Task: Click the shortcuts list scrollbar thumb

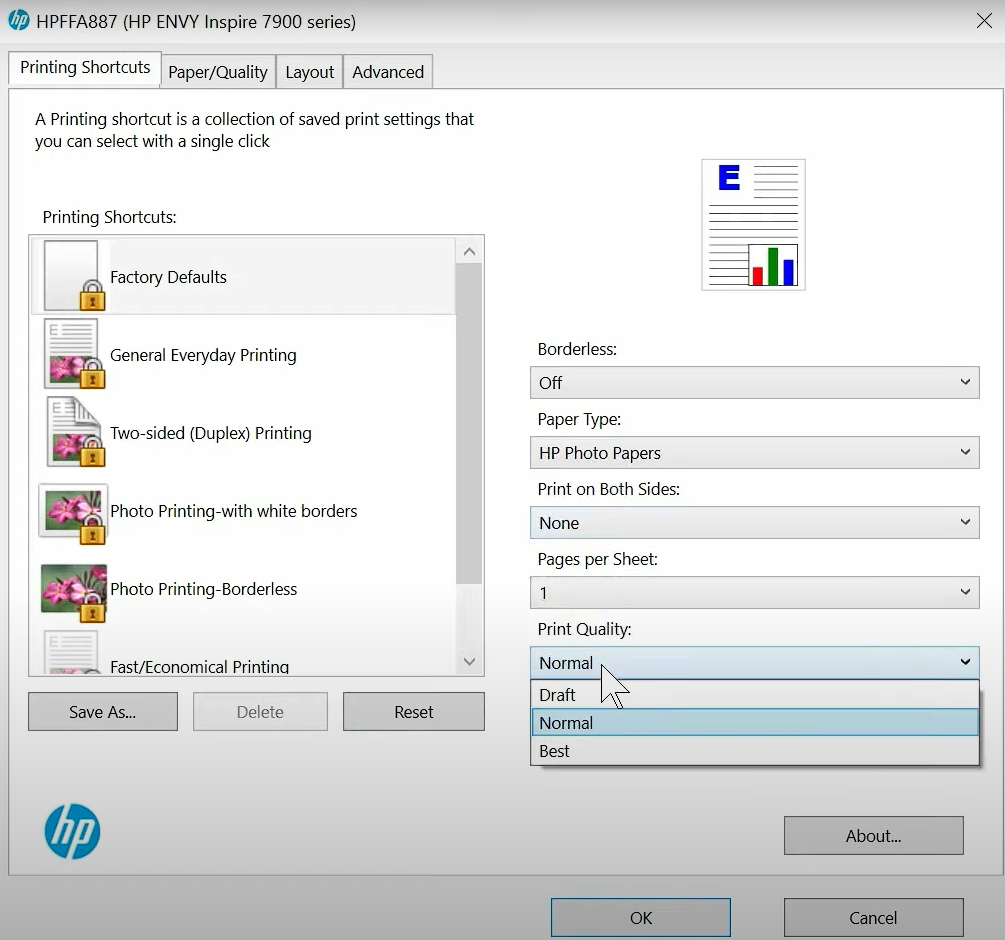Action: (x=469, y=424)
